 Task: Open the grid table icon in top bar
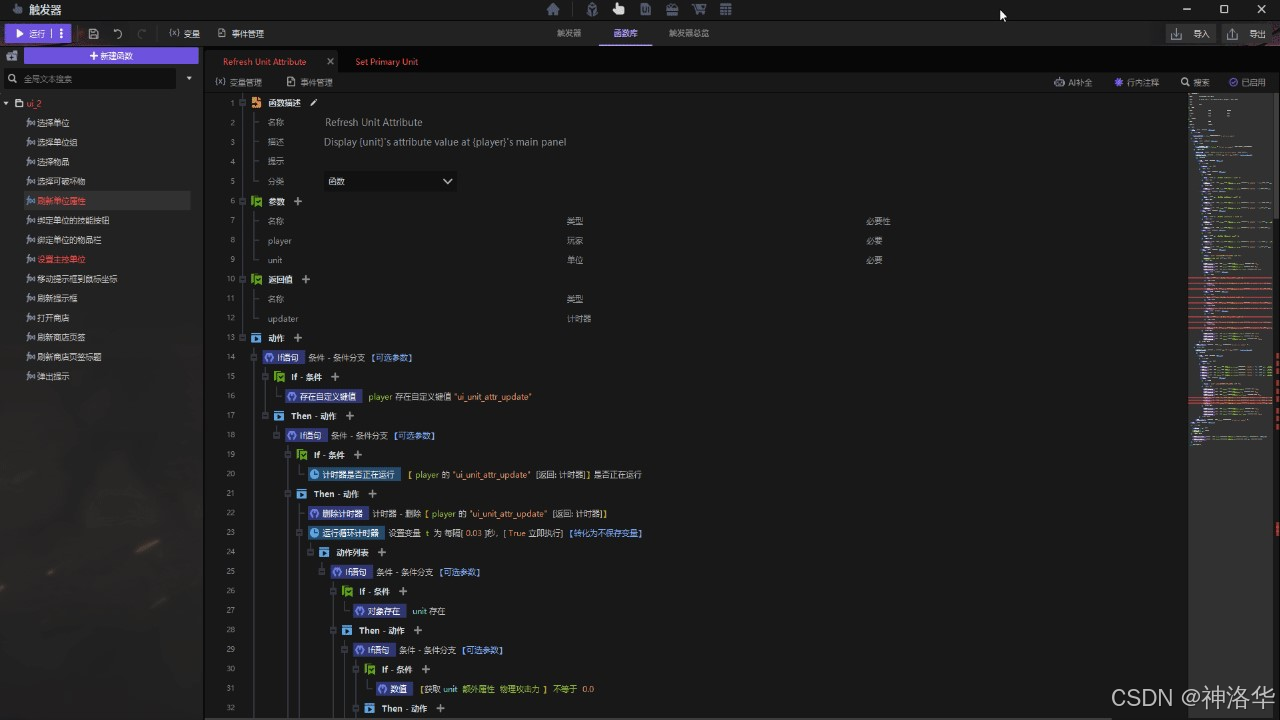click(x=726, y=9)
